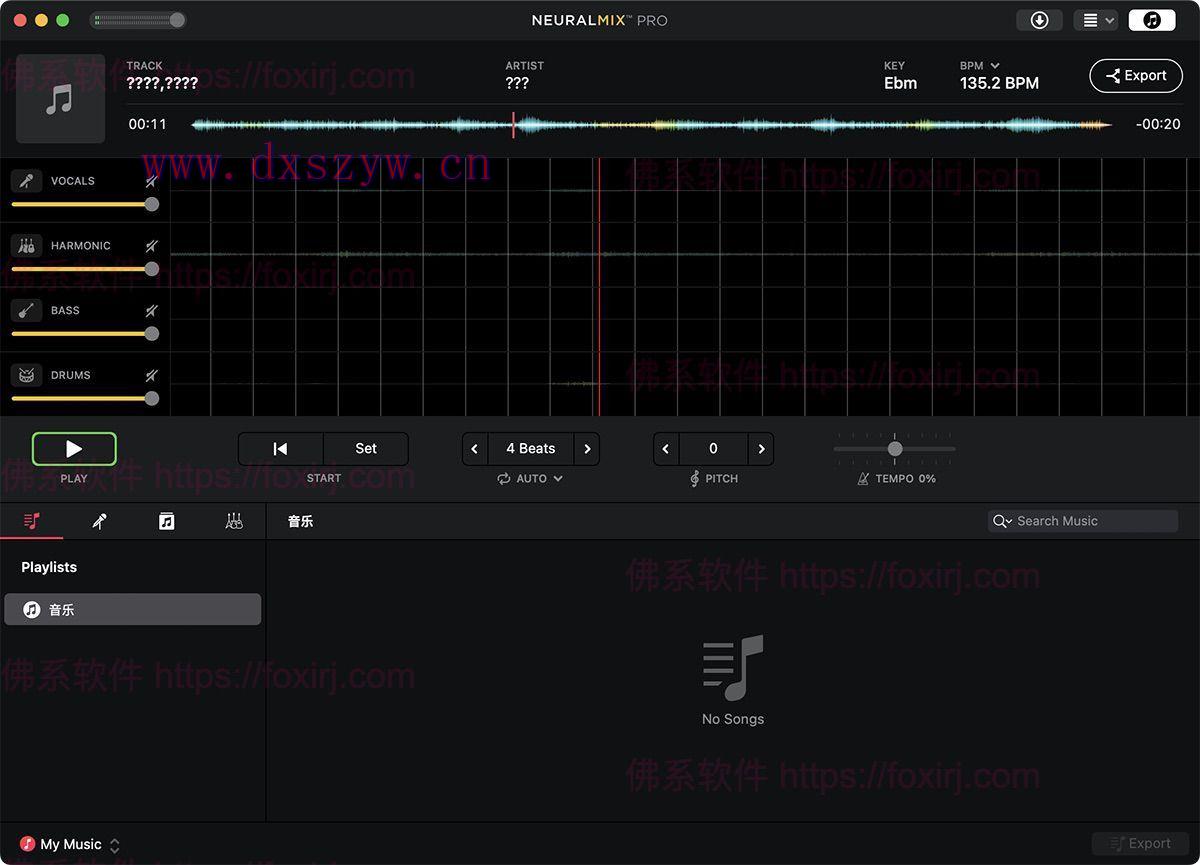Click the Harmonic instruments stem icon
This screenshot has height=865, width=1200.
[27, 246]
